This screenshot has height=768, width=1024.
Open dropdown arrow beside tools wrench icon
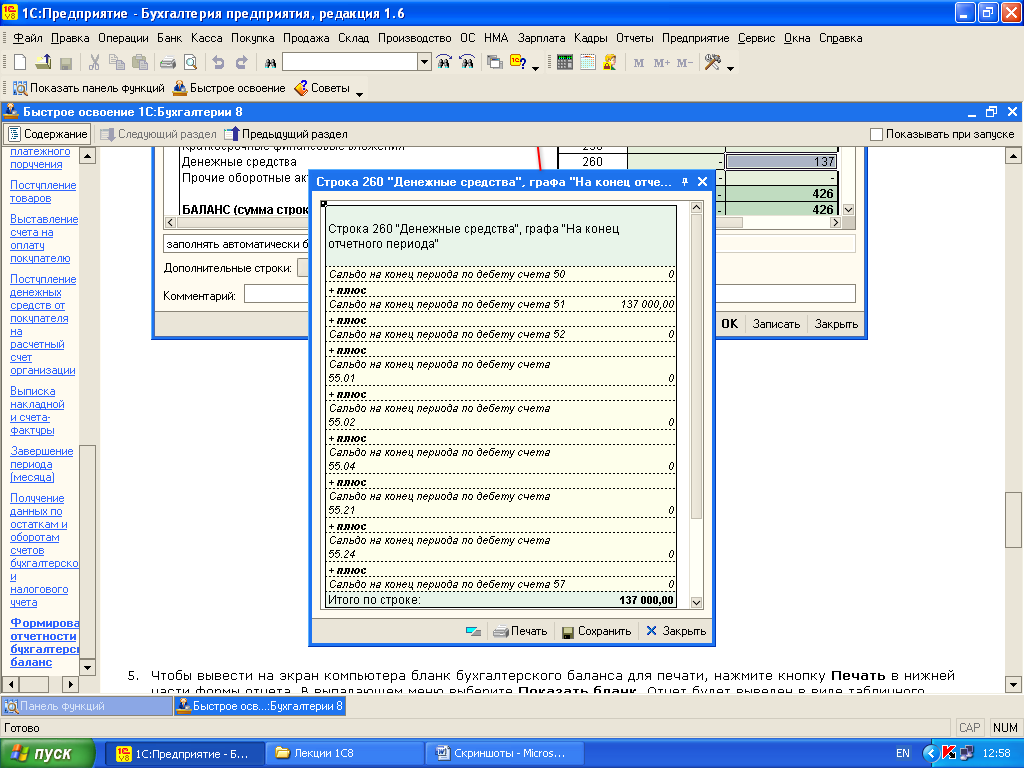point(730,67)
